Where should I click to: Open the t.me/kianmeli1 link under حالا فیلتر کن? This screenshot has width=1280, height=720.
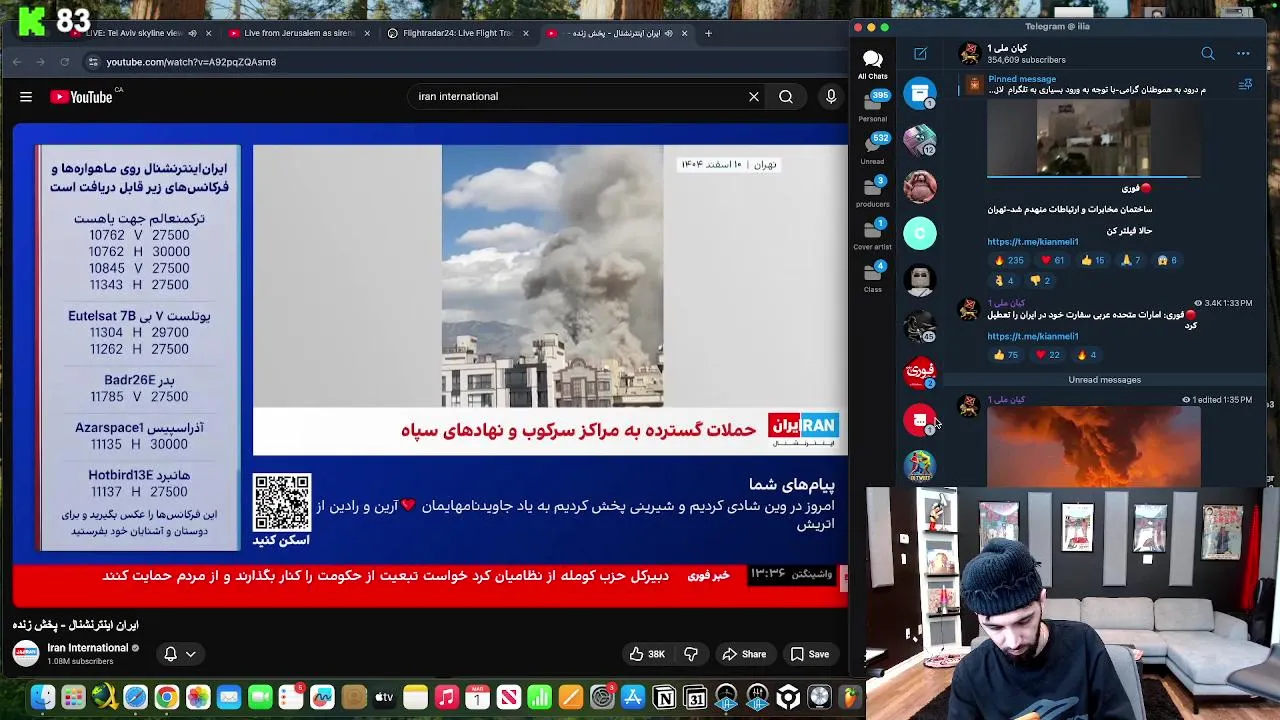pos(1033,242)
